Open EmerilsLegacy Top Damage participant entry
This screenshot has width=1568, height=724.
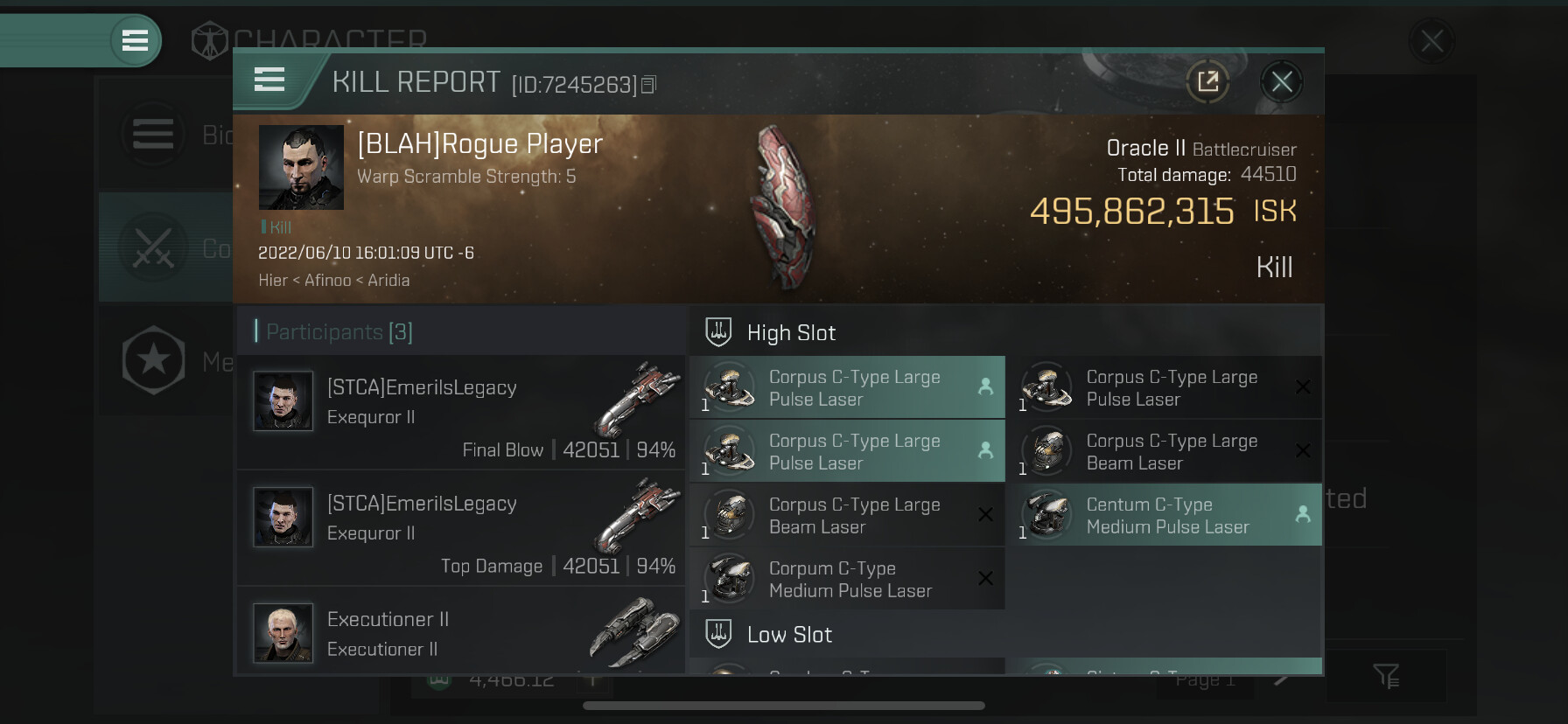pyautogui.click(x=461, y=528)
